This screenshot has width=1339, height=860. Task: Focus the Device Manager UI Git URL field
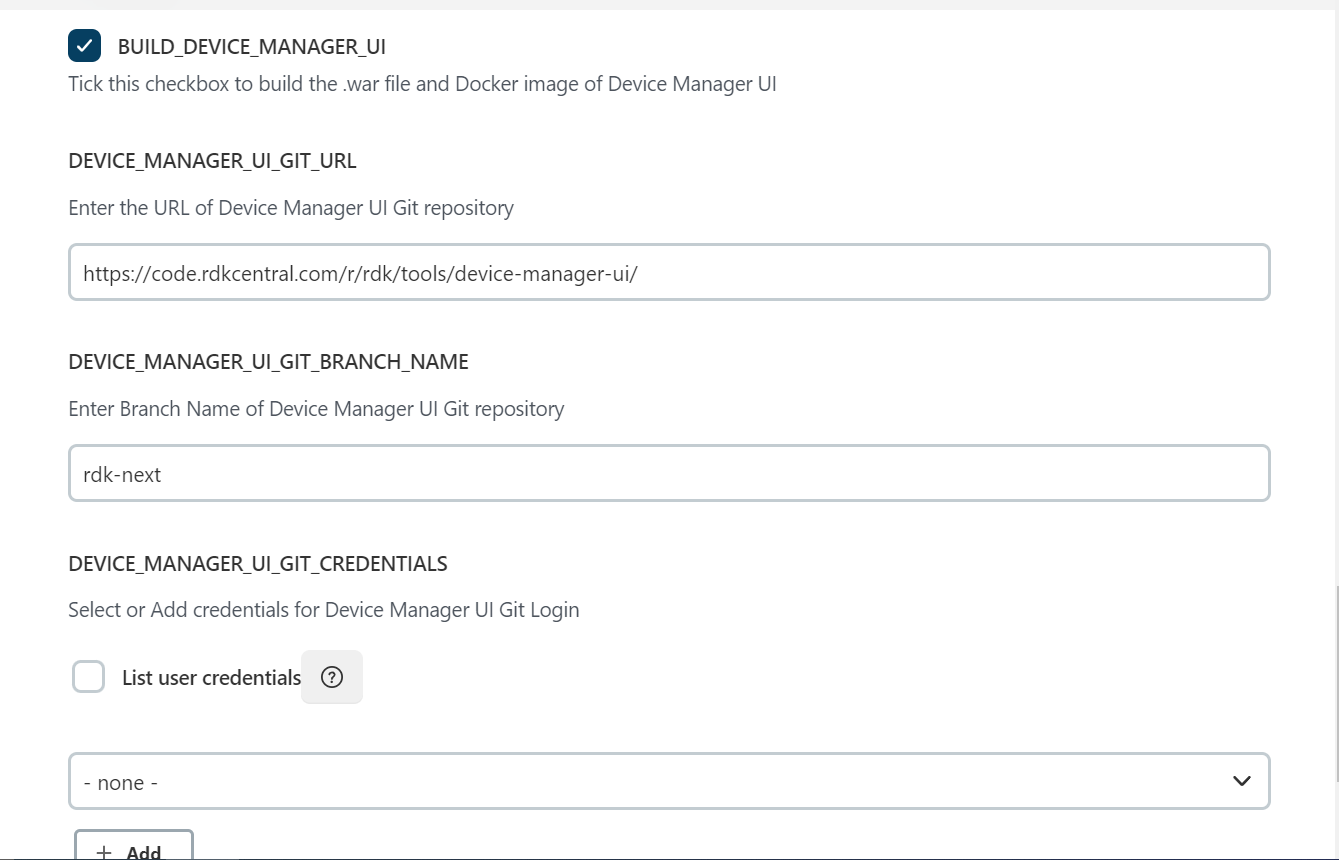click(x=668, y=272)
